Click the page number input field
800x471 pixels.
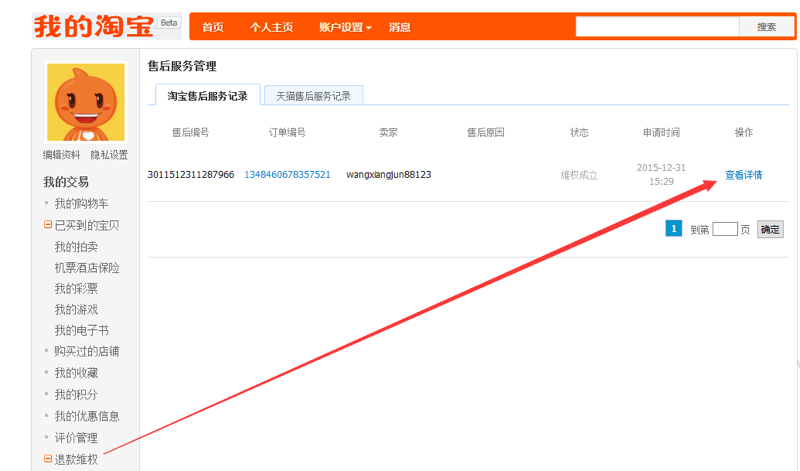tap(724, 229)
